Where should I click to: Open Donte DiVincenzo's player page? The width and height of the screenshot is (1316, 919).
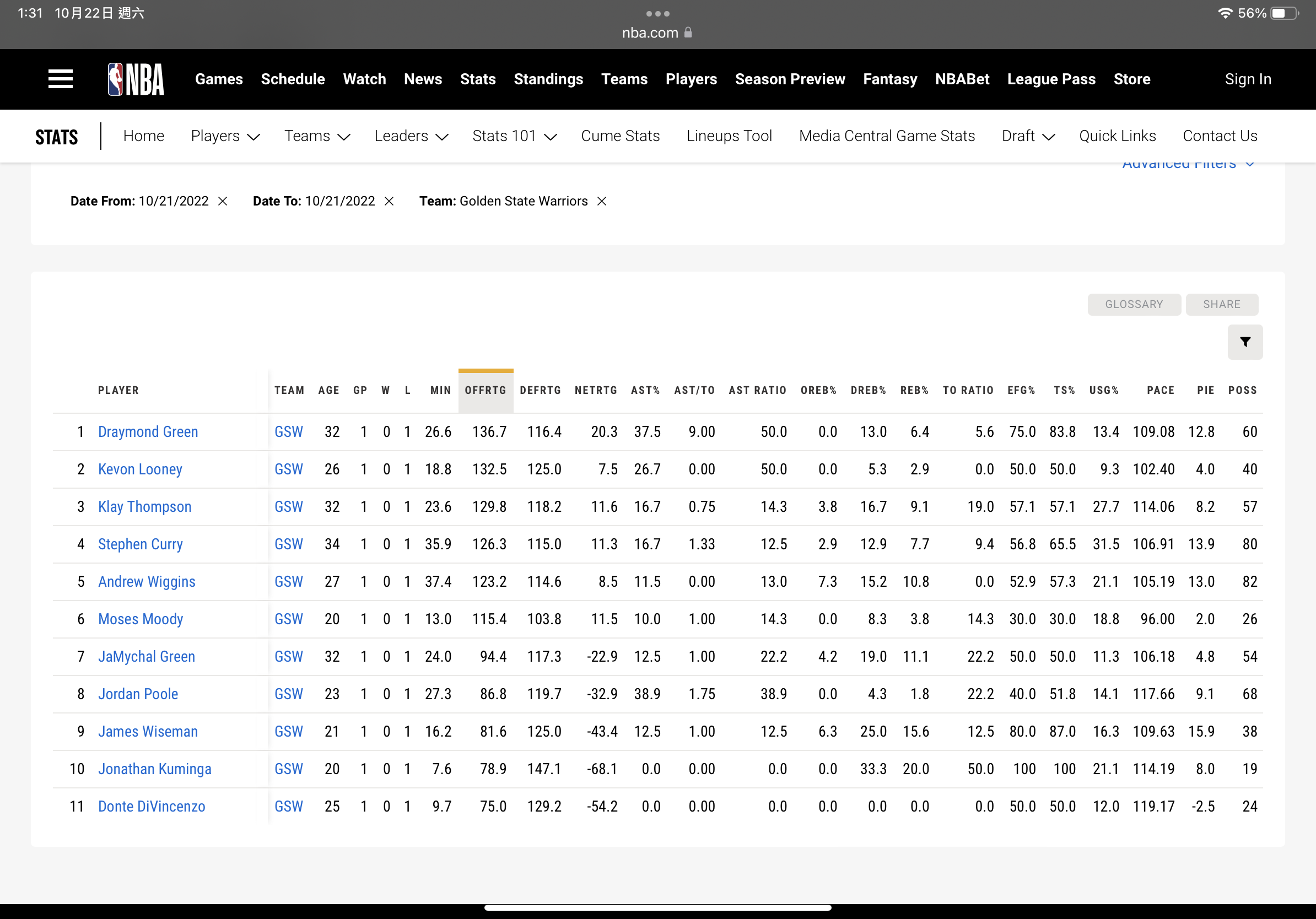click(x=152, y=807)
